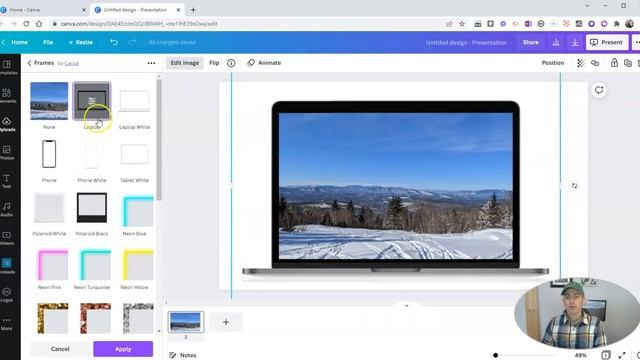Choose the Polaroid White frame

click(49, 208)
